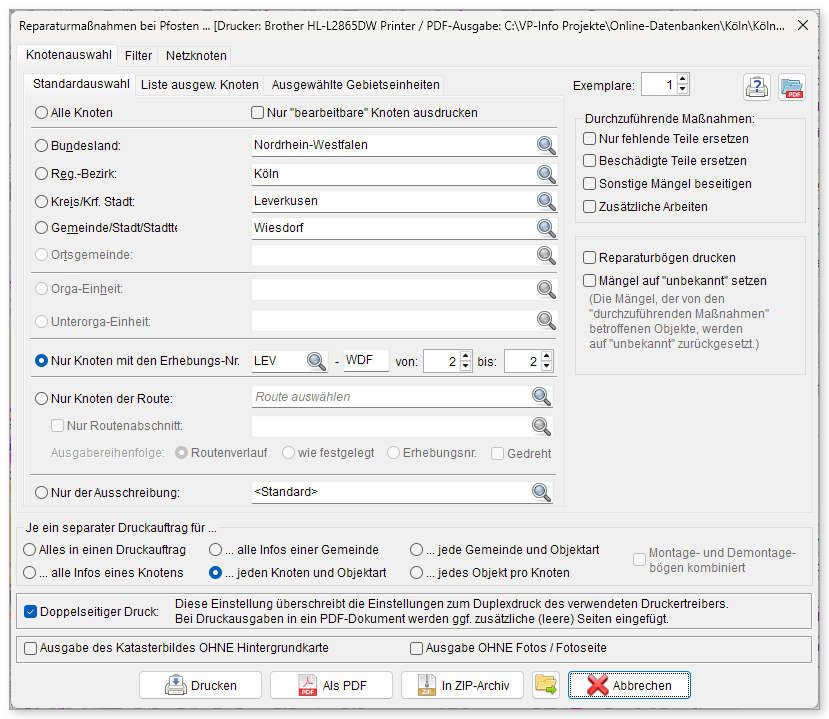The height and width of the screenshot is (719, 829).
Task: Open lookup for Wiesdorf field
Action: pos(546,228)
